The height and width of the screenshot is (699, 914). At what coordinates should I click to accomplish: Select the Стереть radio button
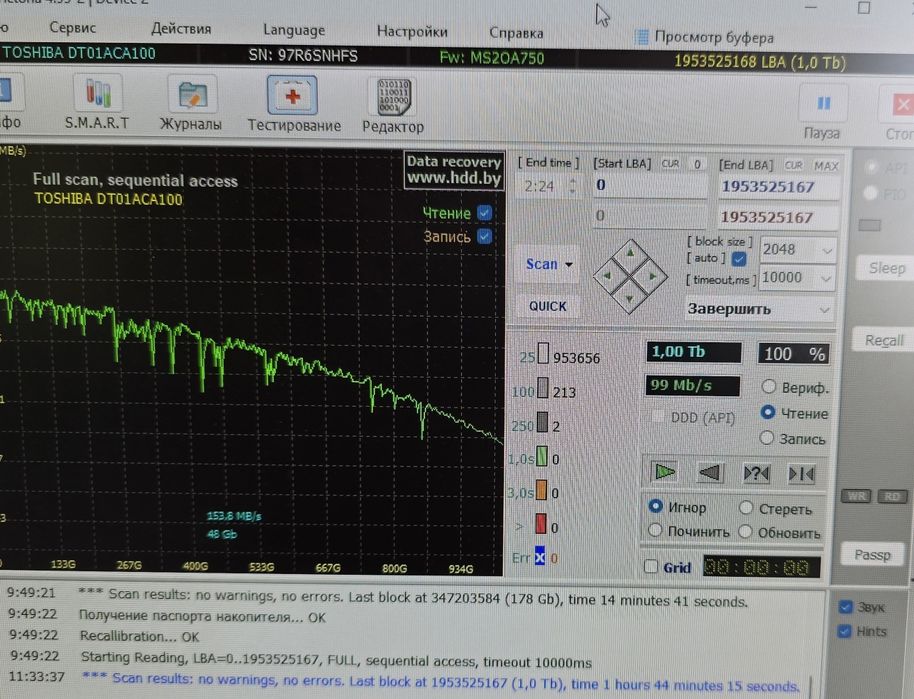point(746,507)
